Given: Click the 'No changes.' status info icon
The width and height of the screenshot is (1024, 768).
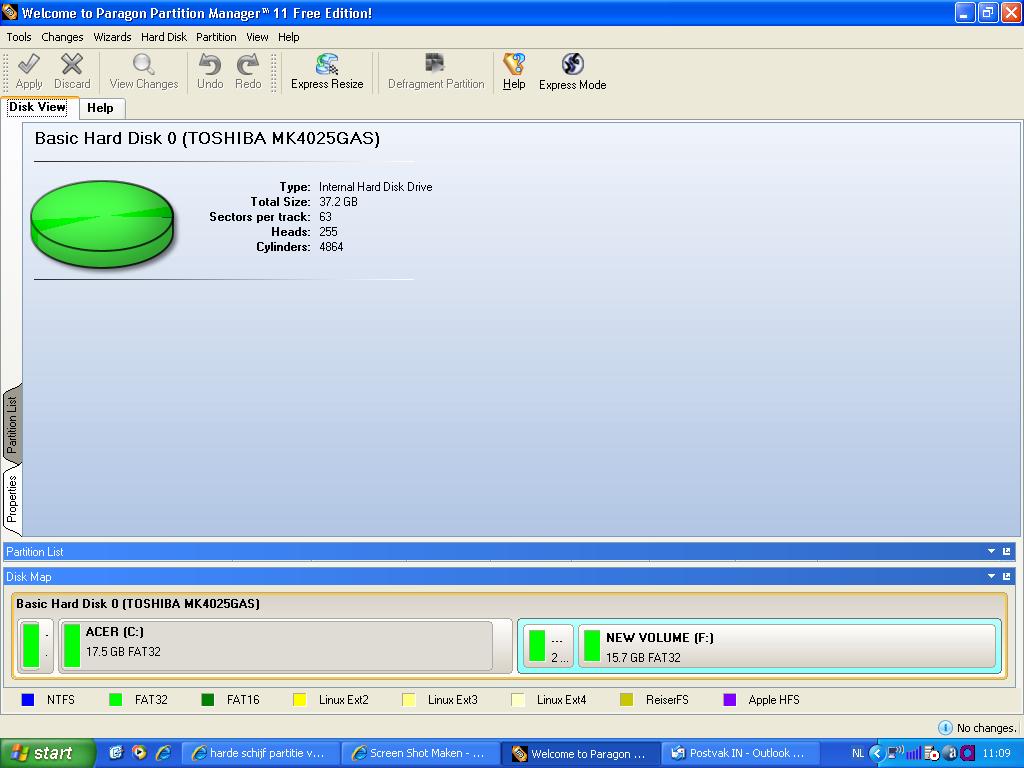Looking at the screenshot, I should point(944,728).
